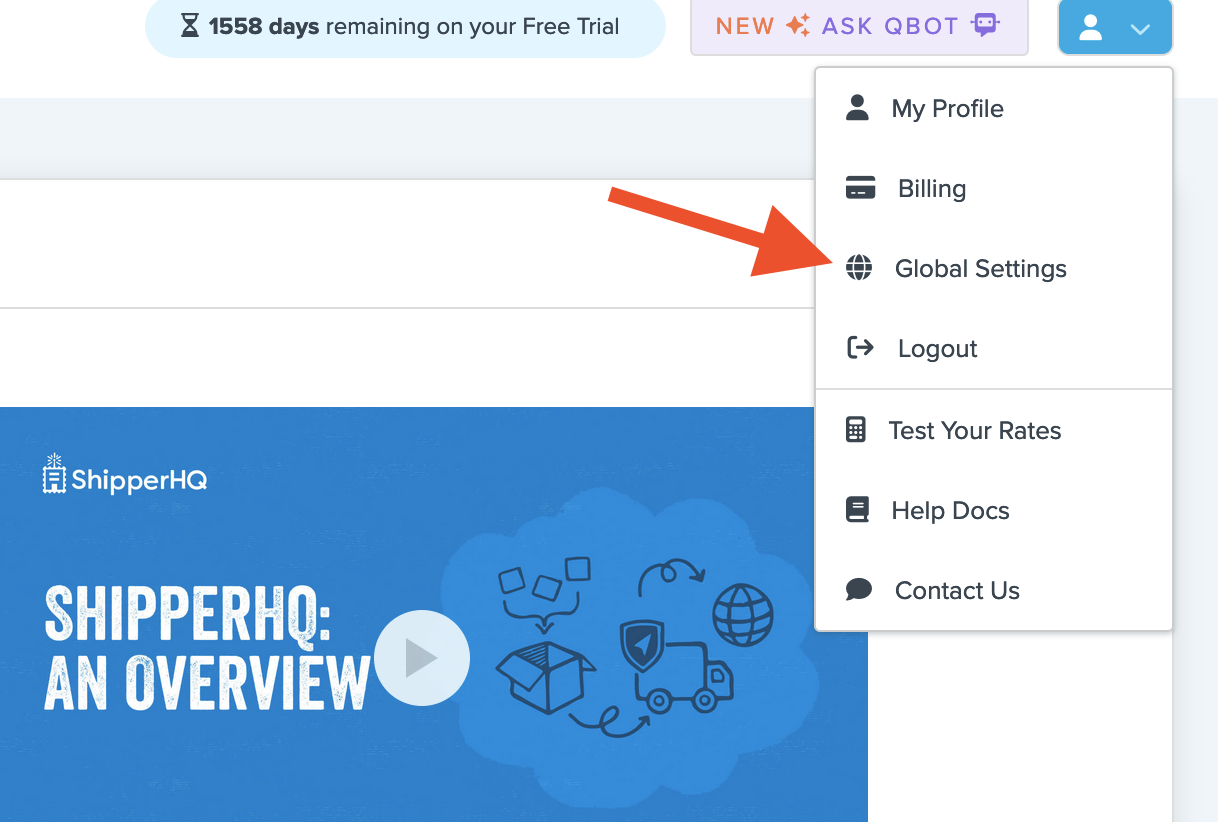The height and width of the screenshot is (822, 1218).
Task: Click the credit card icon beside Billing
Action: pyautogui.click(x=860, y=188)
